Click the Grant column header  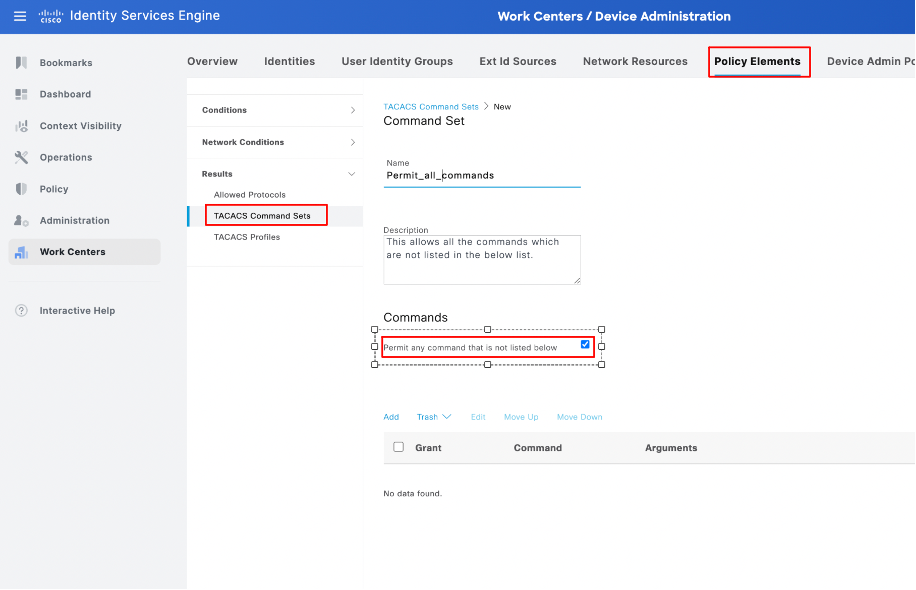point(428,447)
